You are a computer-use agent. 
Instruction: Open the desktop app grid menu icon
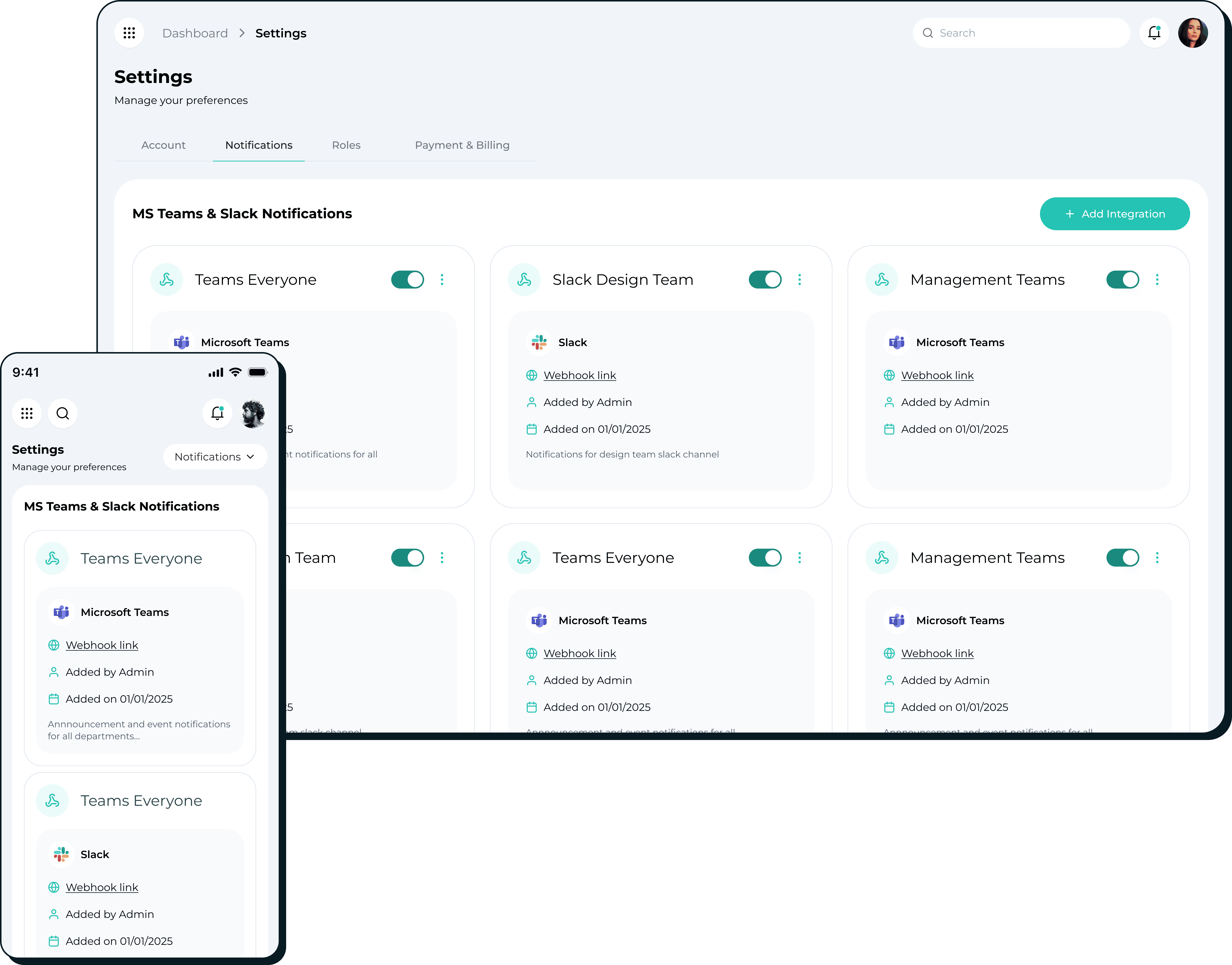[x=129, y=33]
